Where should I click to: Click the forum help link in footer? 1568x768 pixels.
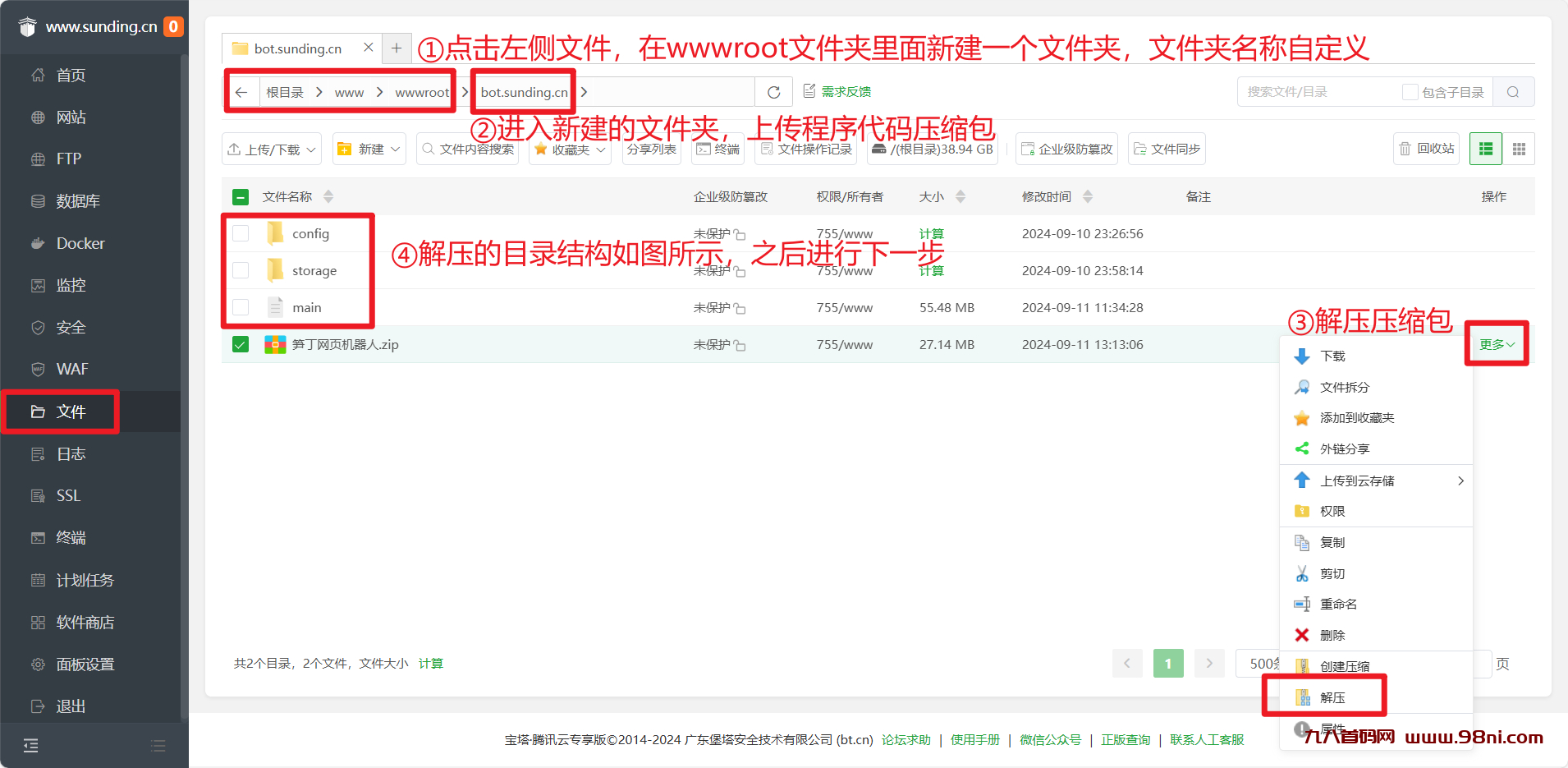click(x=905, y=739)
